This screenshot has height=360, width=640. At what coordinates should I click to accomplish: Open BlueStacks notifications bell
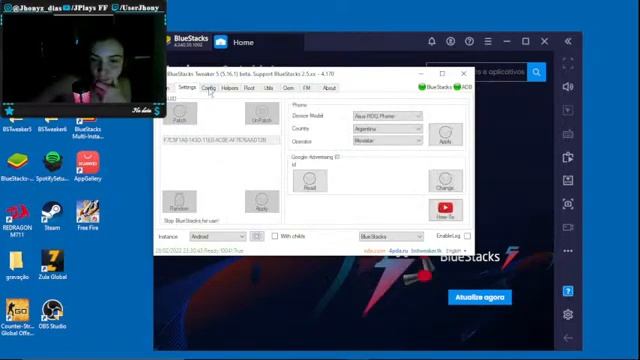pos(432,42)
